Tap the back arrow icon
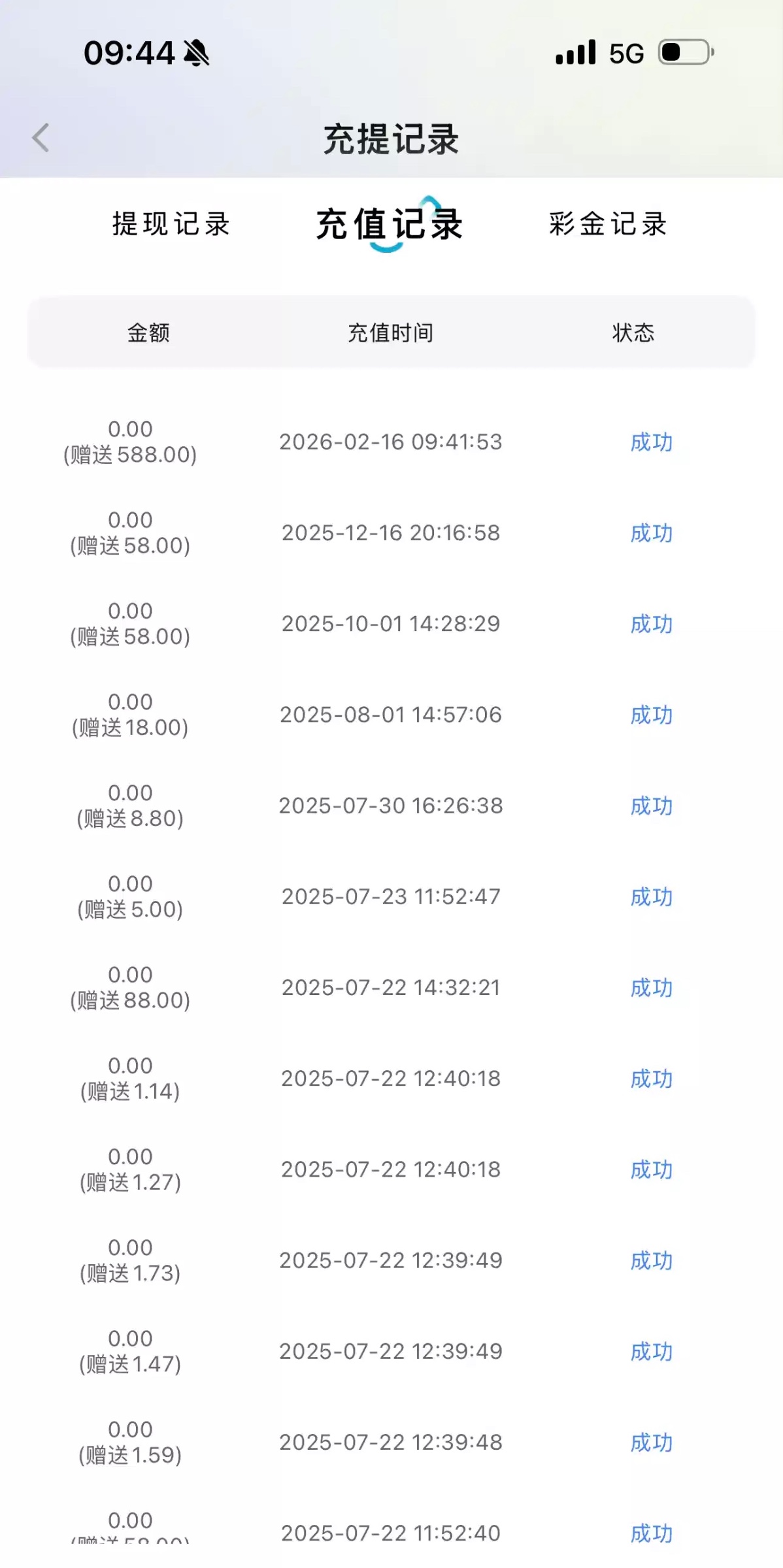 pos(41,138)
